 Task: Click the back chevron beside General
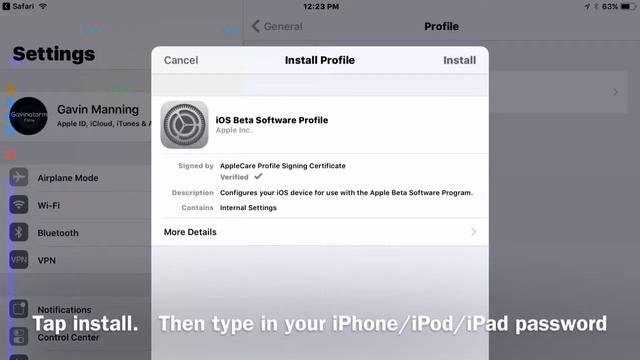click(256, 27)
